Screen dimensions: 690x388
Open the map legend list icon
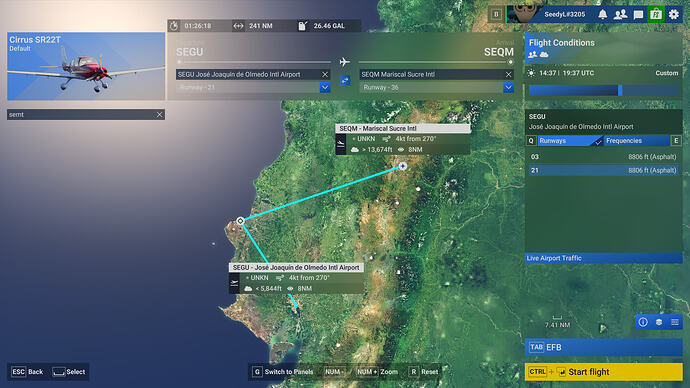[675, 322]
